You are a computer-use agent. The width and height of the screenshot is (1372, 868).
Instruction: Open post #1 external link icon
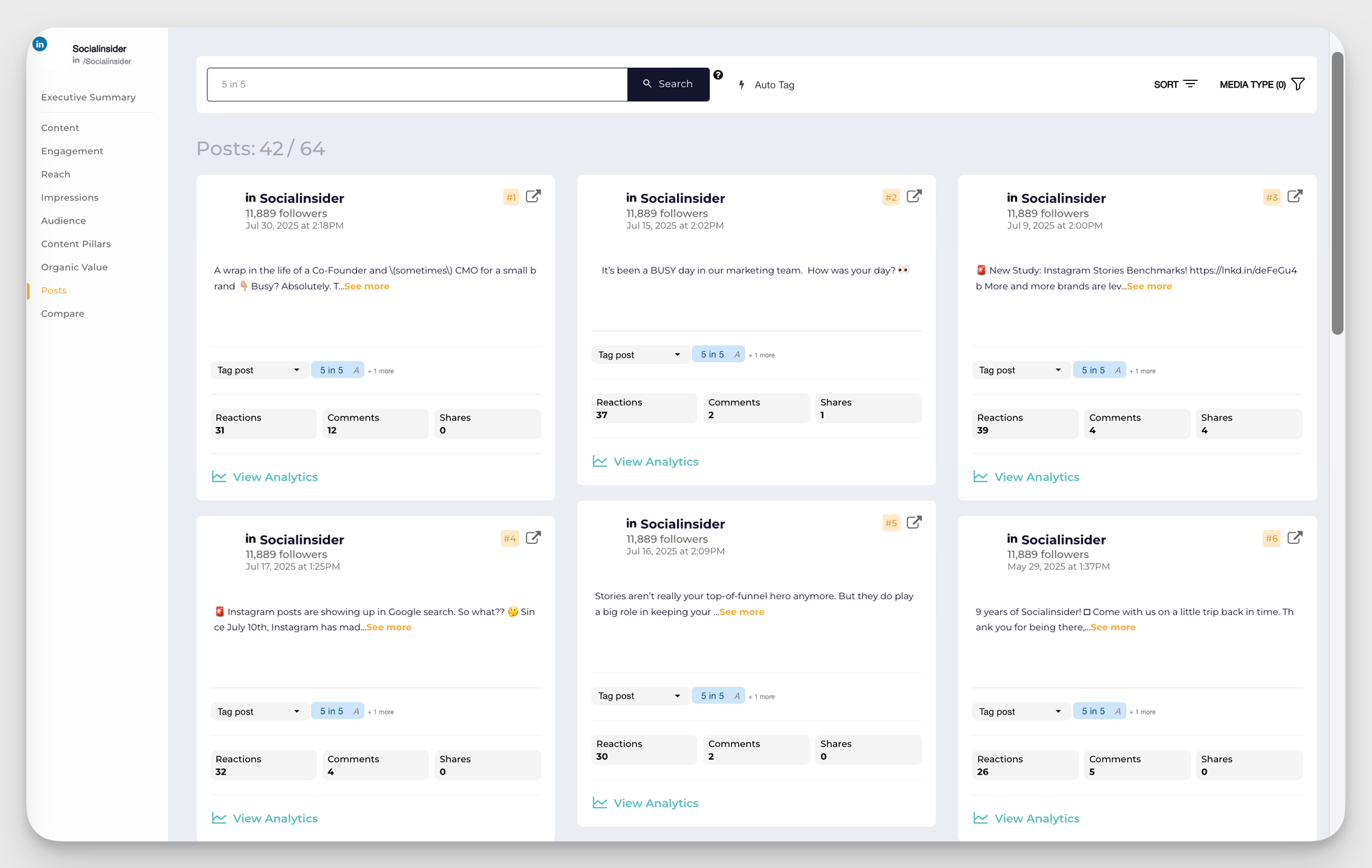click(533, 196)
